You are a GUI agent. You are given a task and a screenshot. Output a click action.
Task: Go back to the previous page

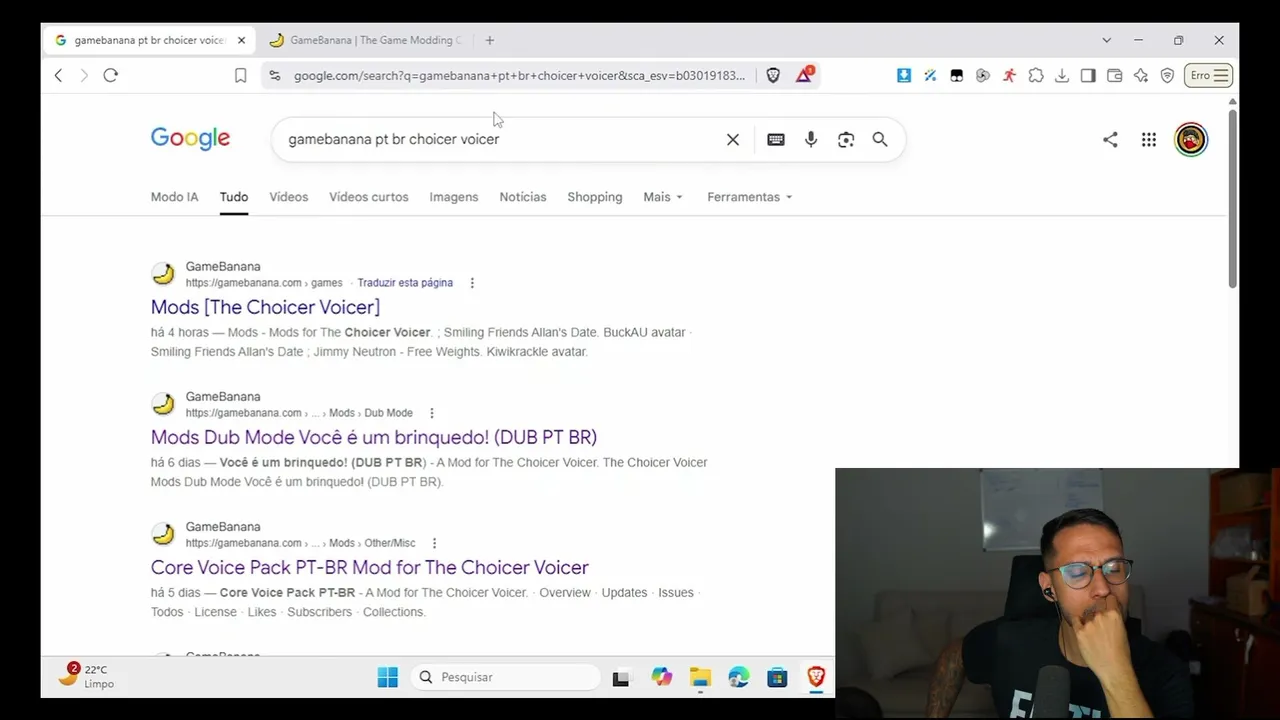[x=58, y=75]
